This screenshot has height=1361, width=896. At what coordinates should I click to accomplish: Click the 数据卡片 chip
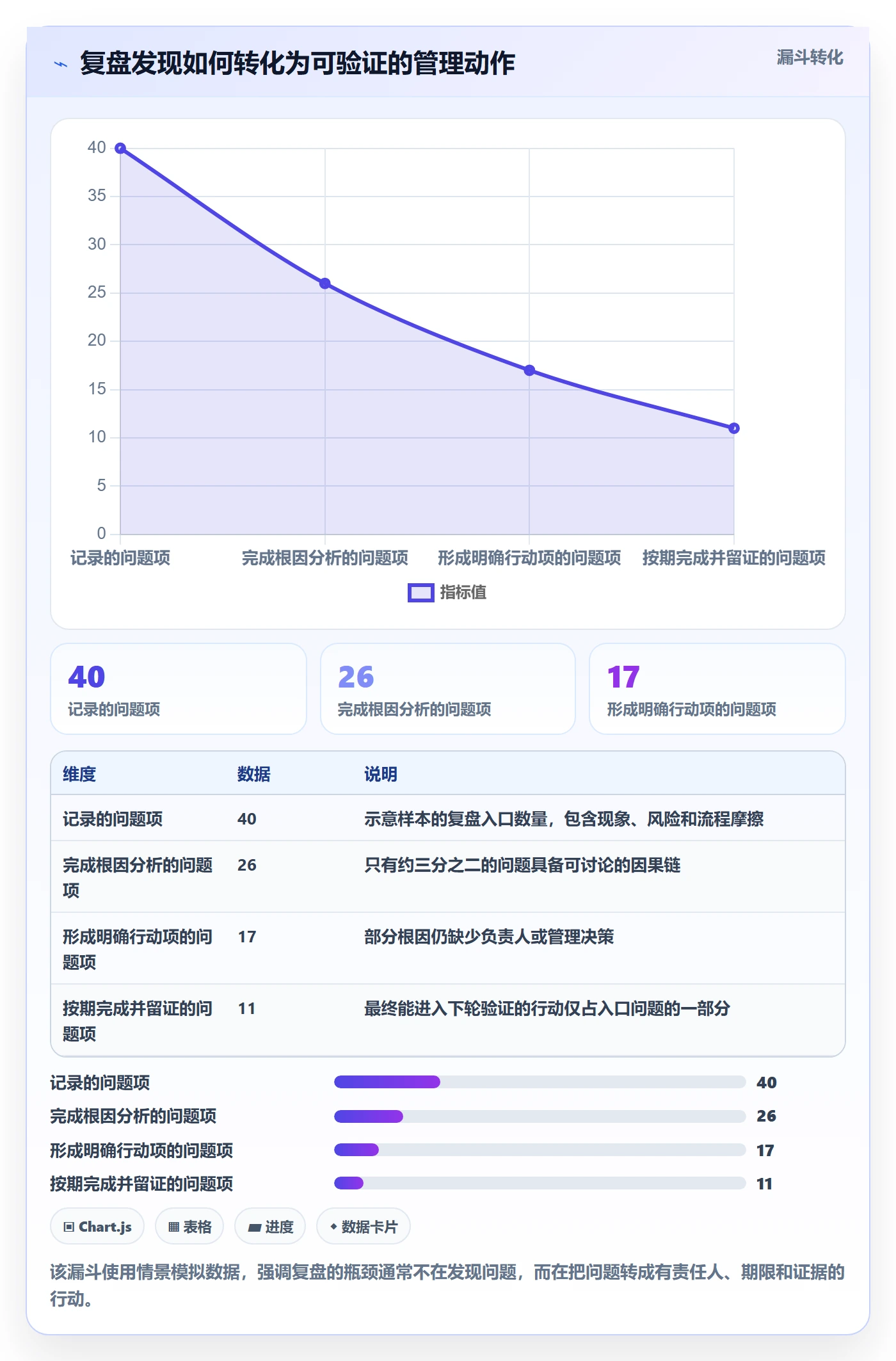click(364, 1227)
